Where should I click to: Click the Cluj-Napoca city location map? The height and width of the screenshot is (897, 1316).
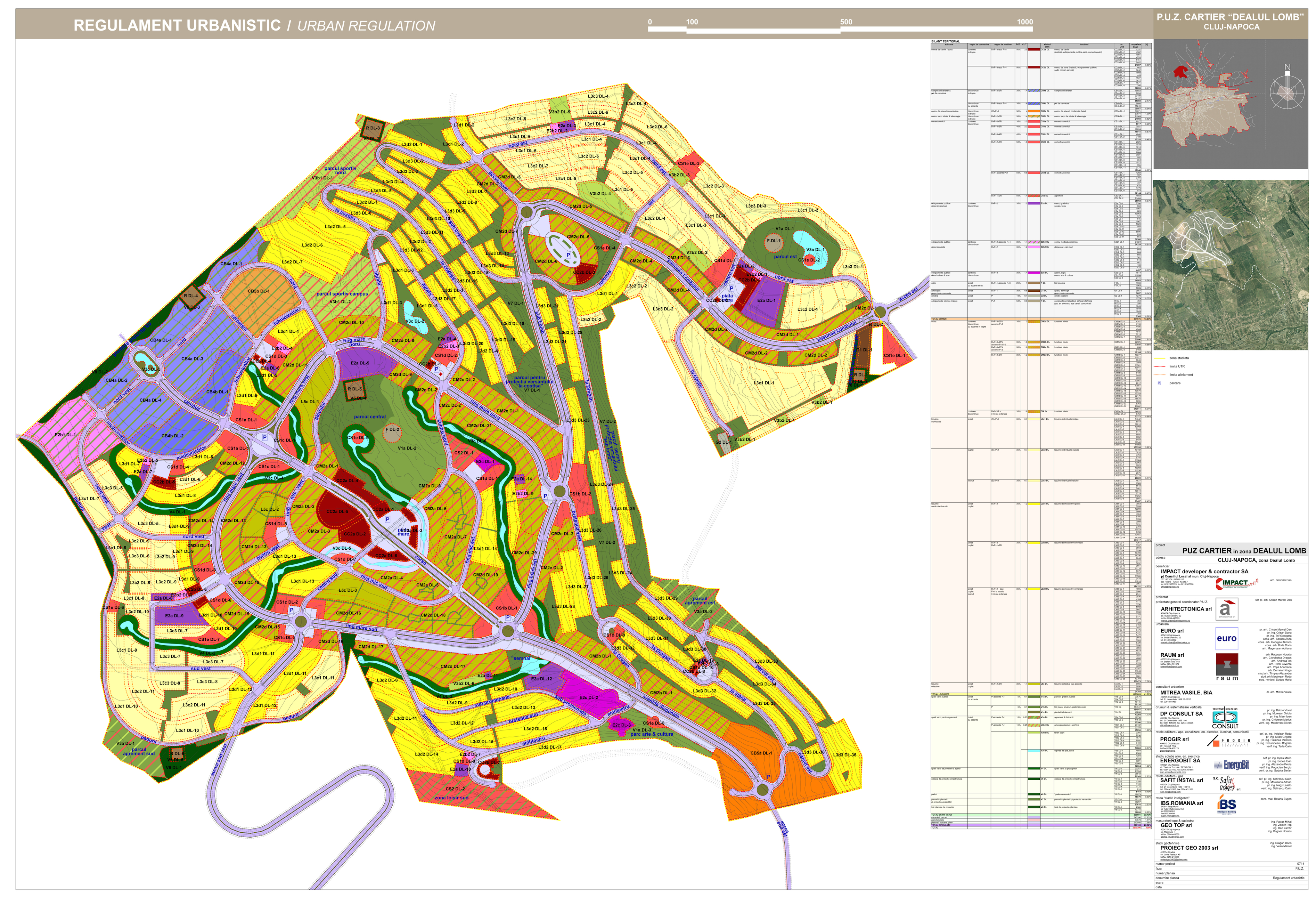[1231, 104]
